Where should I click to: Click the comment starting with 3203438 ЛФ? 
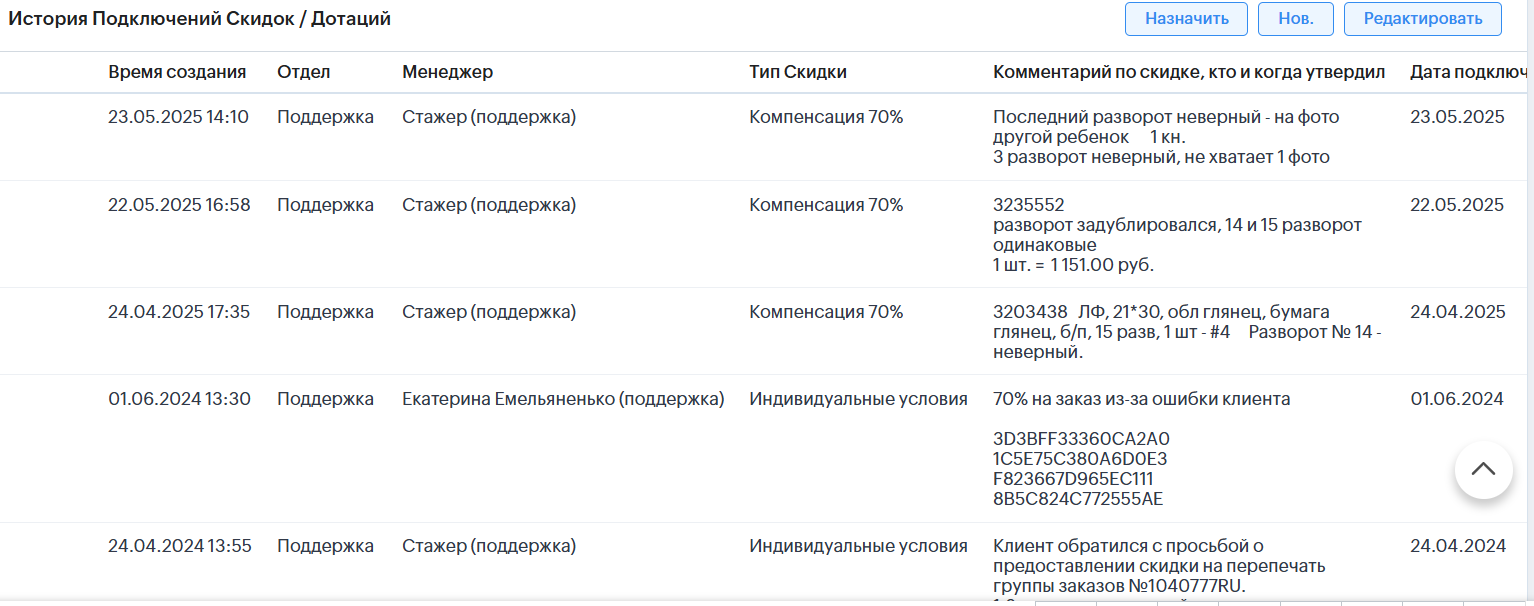click(x=1186, y=332)
